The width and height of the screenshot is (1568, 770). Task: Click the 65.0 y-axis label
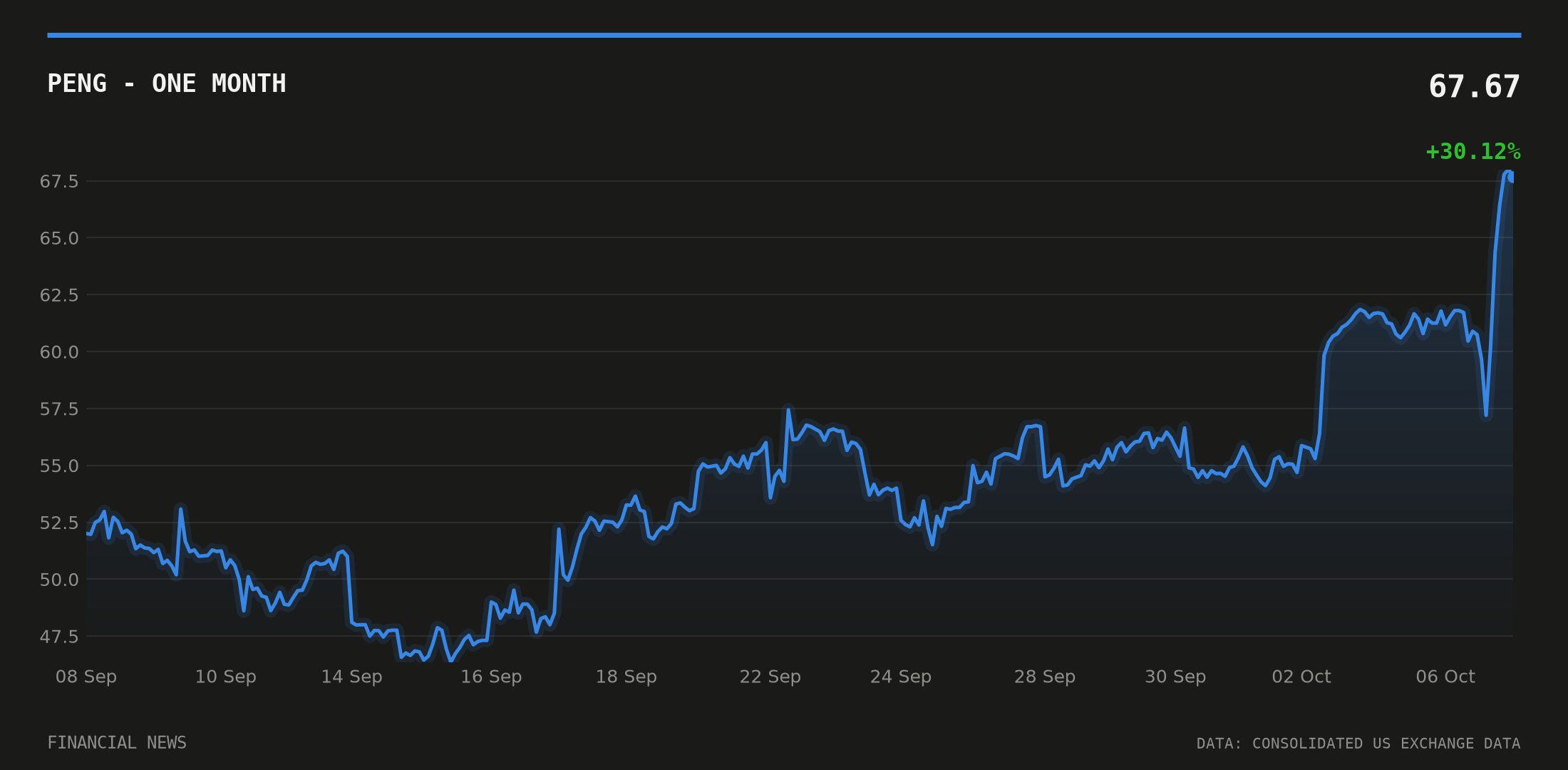pos(59,239)
